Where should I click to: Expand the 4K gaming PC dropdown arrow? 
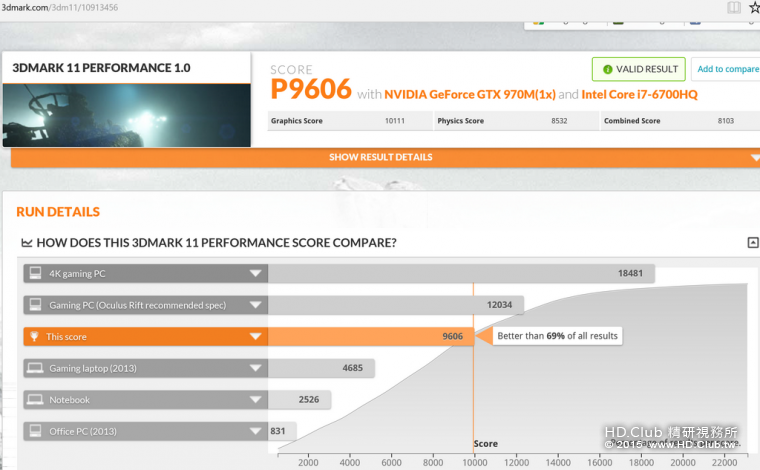[x=255, y=273]
